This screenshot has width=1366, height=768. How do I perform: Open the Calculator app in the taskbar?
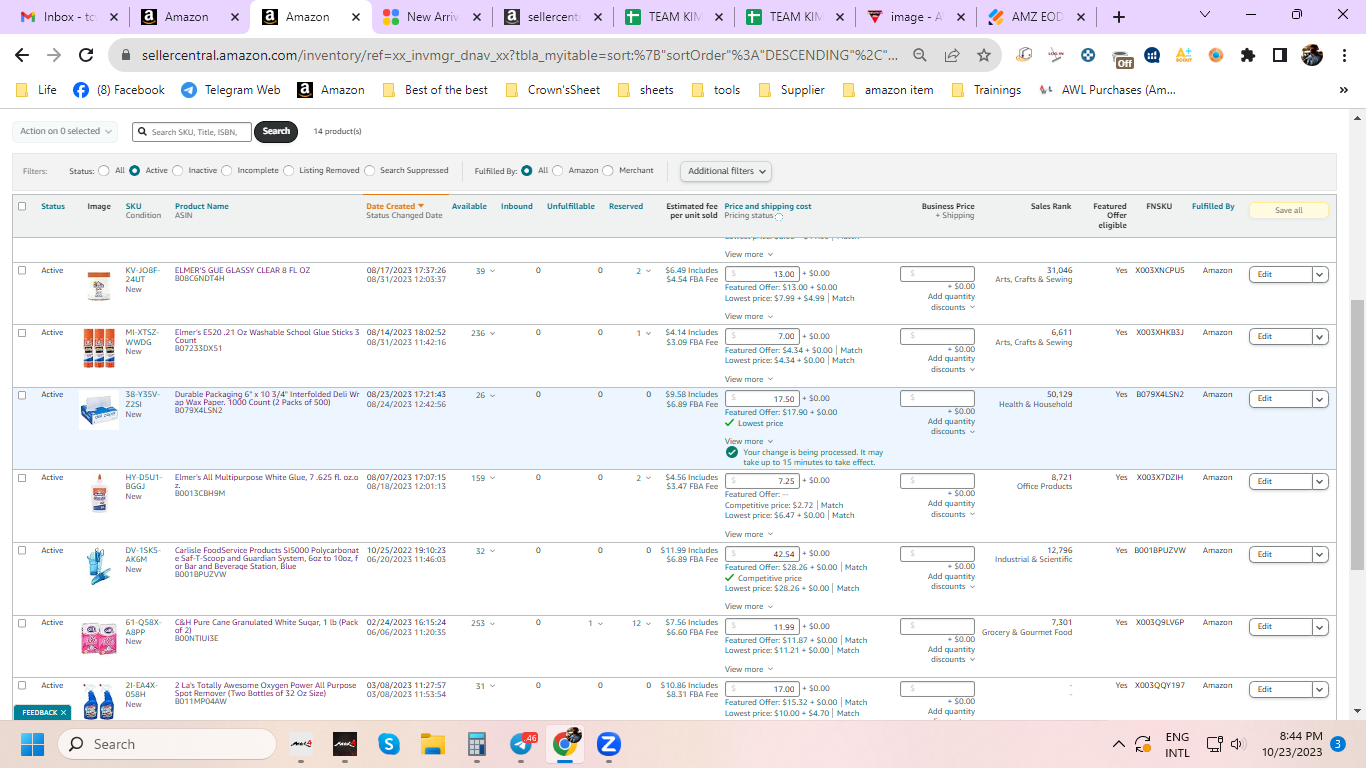tap(476, 744)
